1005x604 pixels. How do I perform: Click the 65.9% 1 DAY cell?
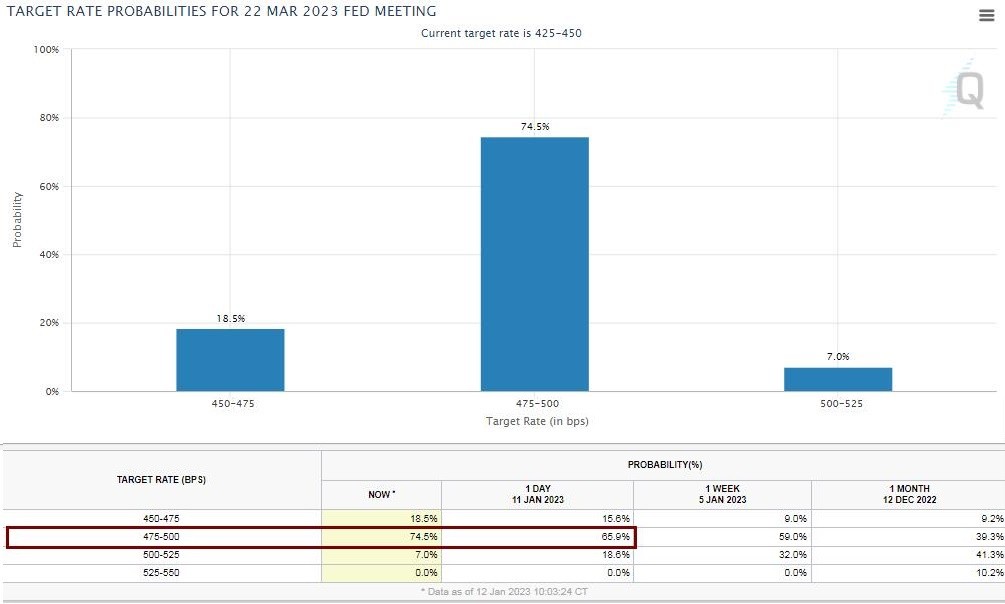click(537, 537)
